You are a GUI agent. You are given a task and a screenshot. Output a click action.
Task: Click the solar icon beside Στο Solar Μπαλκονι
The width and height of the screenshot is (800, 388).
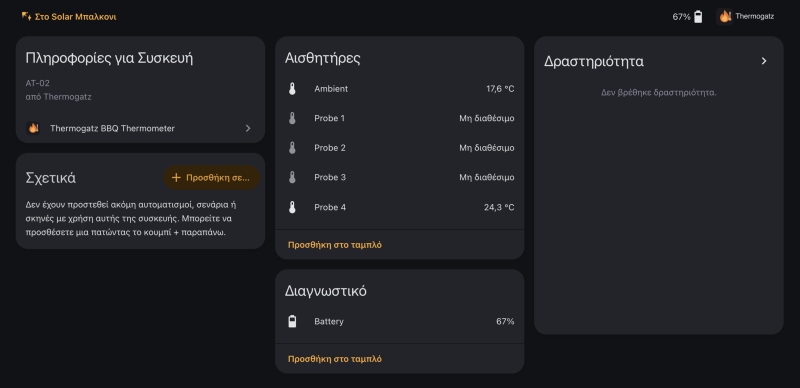coord(27,16)
